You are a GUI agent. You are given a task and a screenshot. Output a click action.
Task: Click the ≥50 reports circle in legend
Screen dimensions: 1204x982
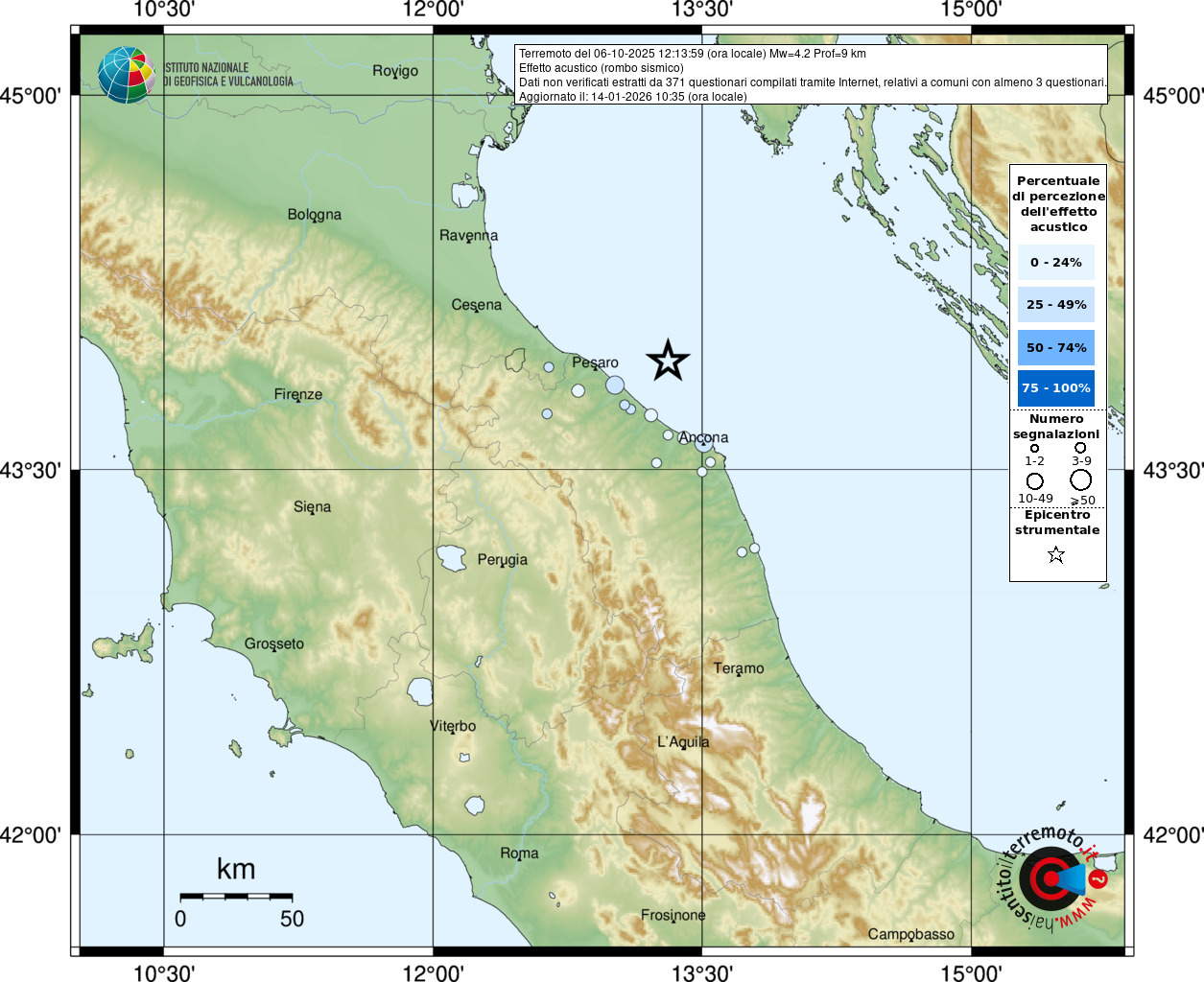(x=1081, y=480)
